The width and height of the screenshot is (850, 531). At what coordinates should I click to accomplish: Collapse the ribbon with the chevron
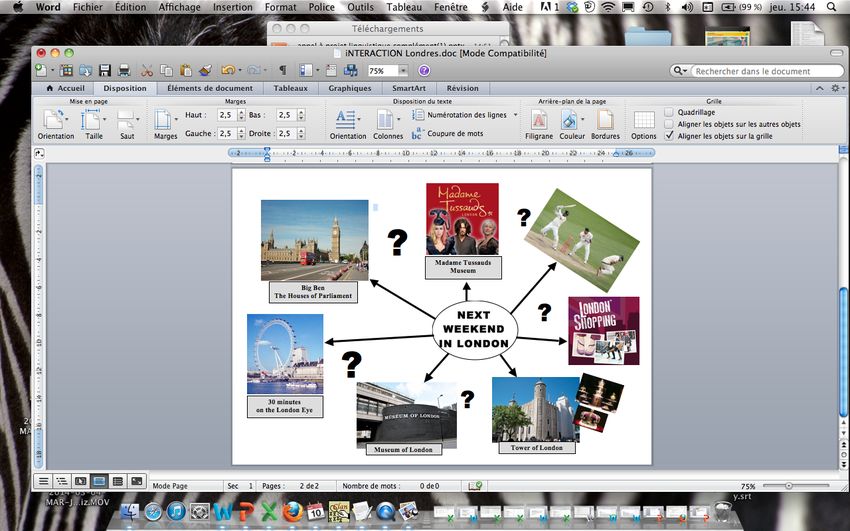820,88
